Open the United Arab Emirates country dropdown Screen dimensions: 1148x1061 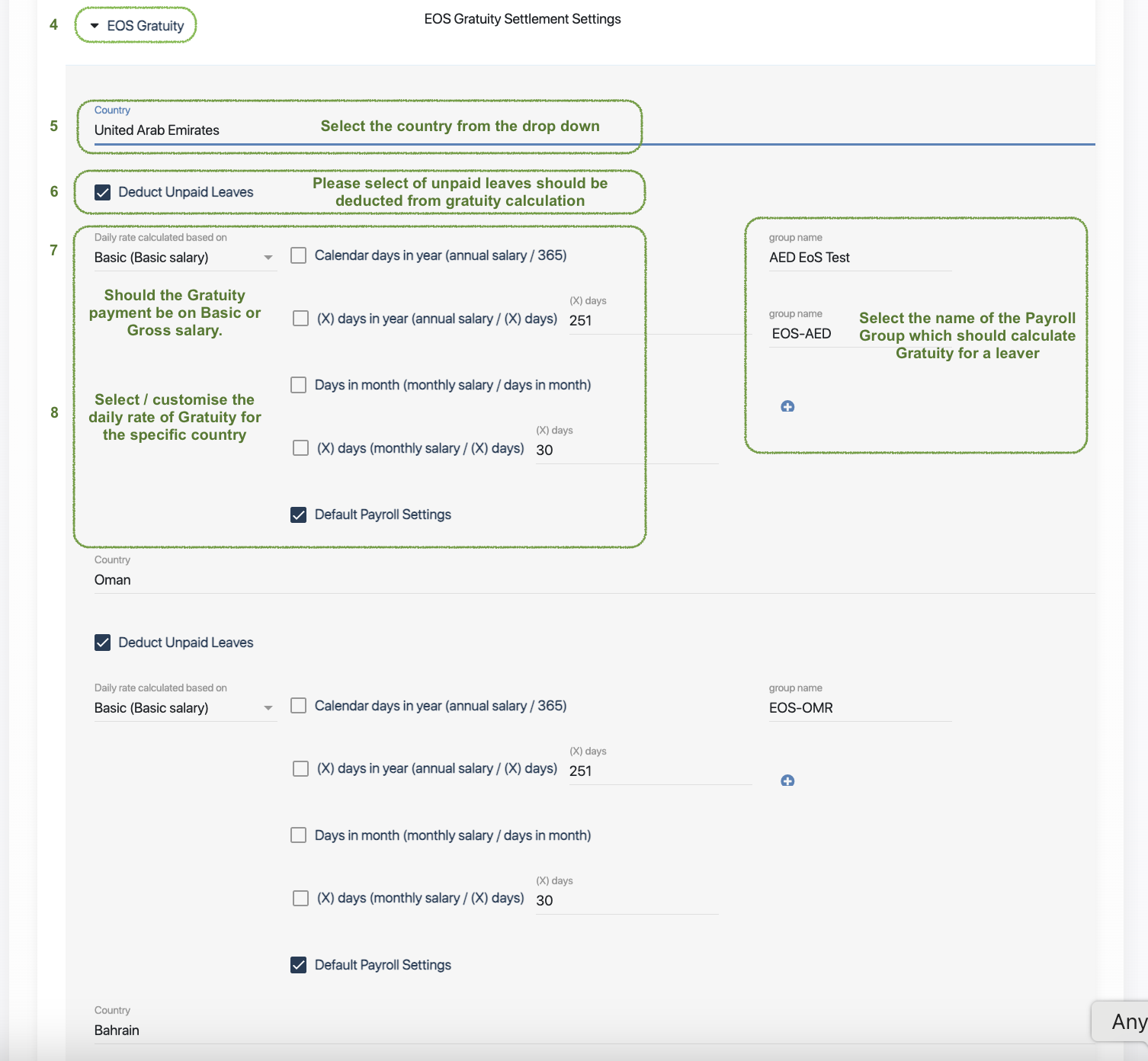click(x=198, y=130)
